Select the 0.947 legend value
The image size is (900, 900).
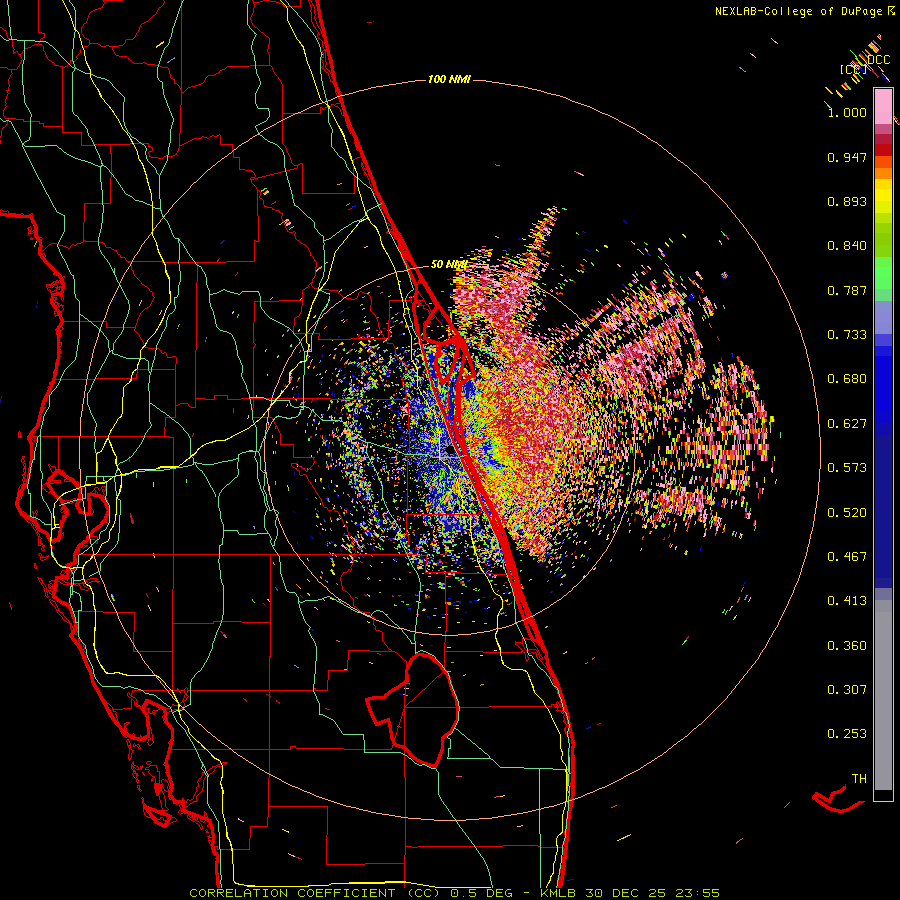point(847,157)
